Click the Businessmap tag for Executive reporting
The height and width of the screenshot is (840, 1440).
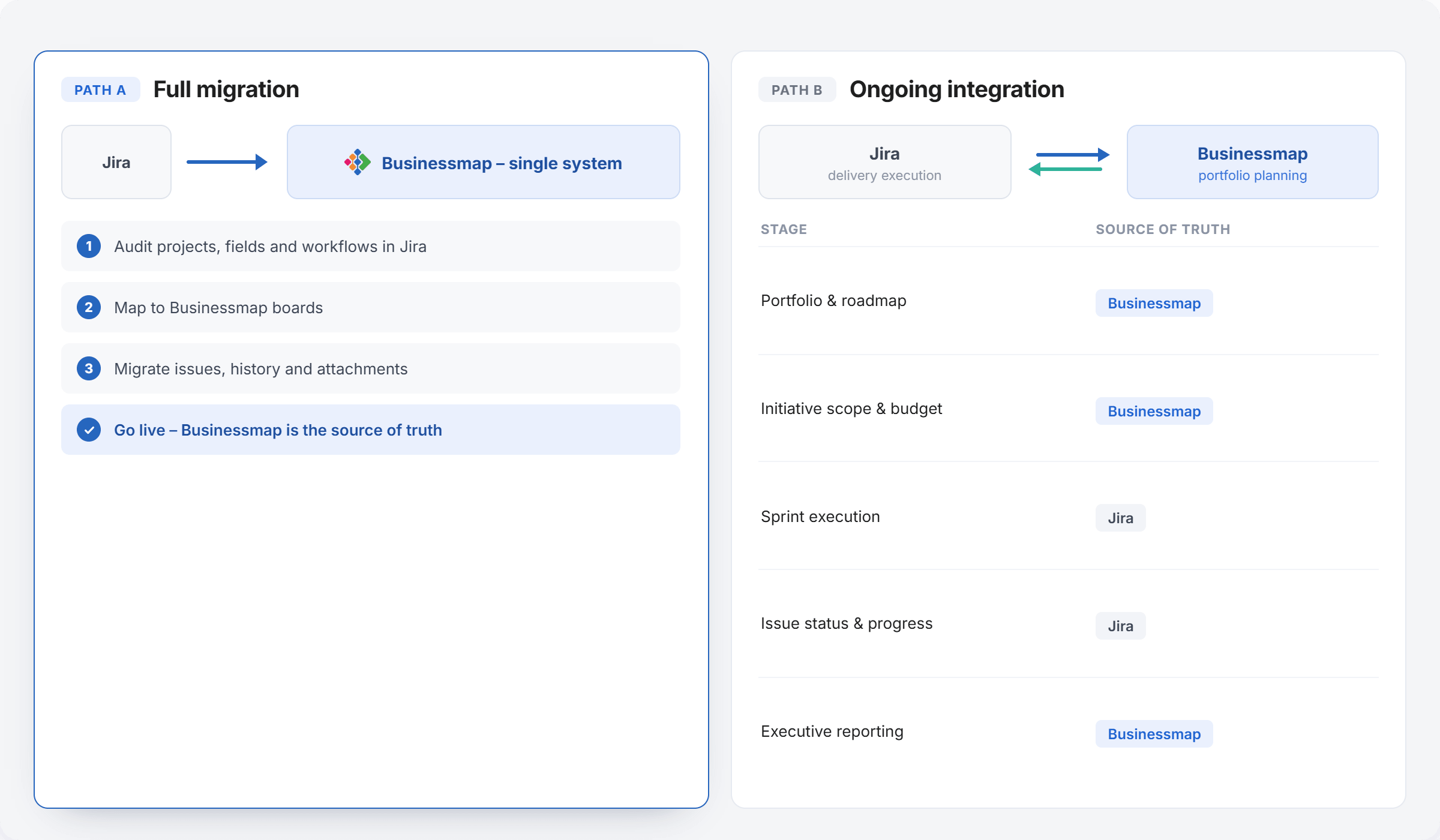pyautogui.click(x=1154, y=734)
